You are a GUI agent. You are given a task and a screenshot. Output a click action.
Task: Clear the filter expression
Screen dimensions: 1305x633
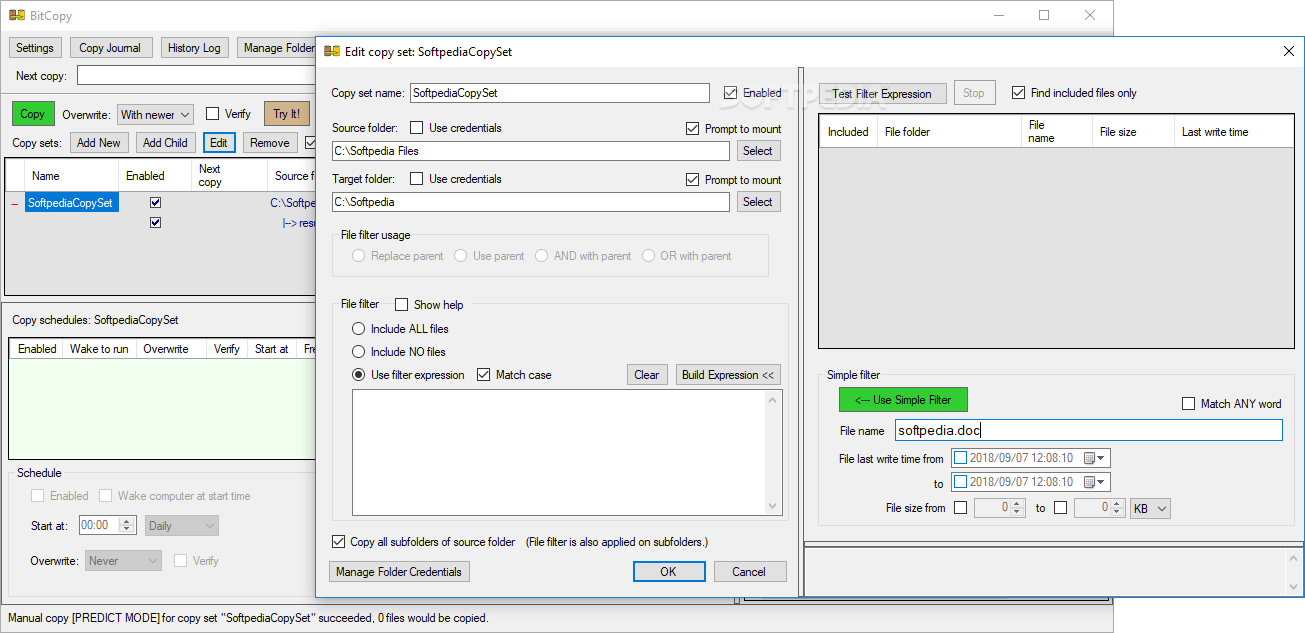(647, 375)
